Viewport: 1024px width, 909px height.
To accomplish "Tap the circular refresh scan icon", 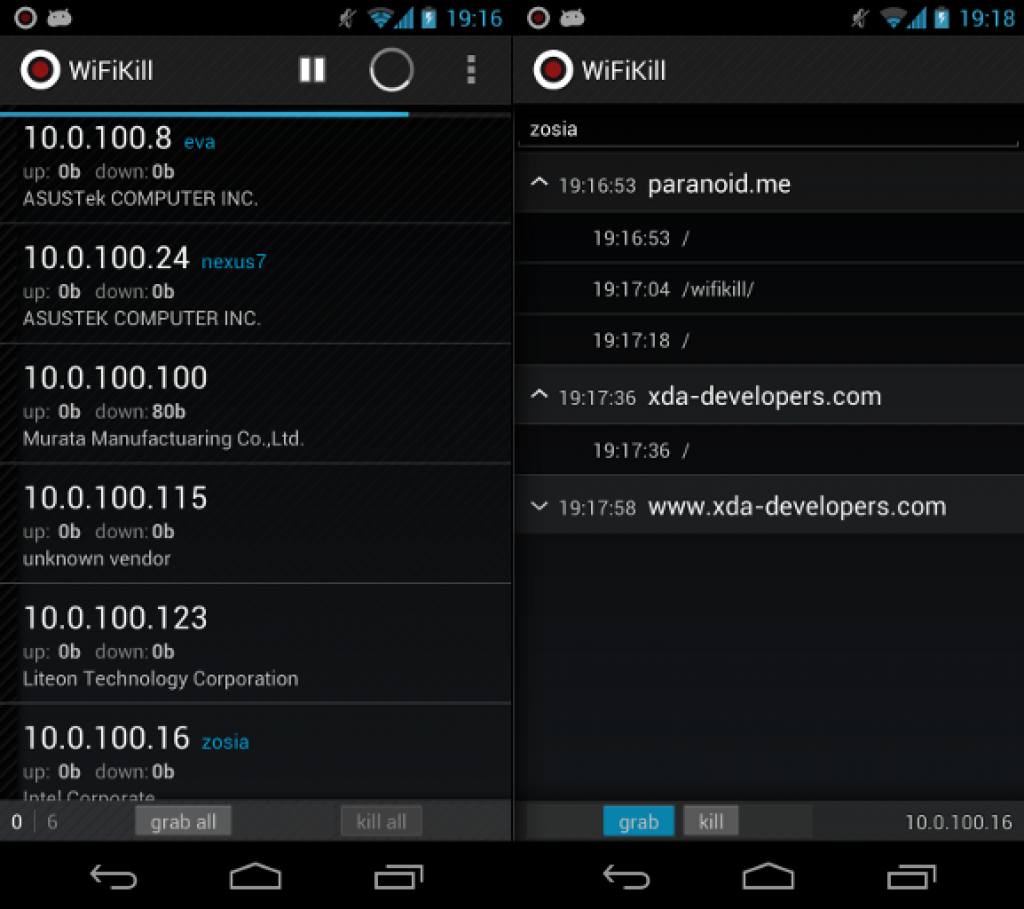I will (x=391, y=69).
